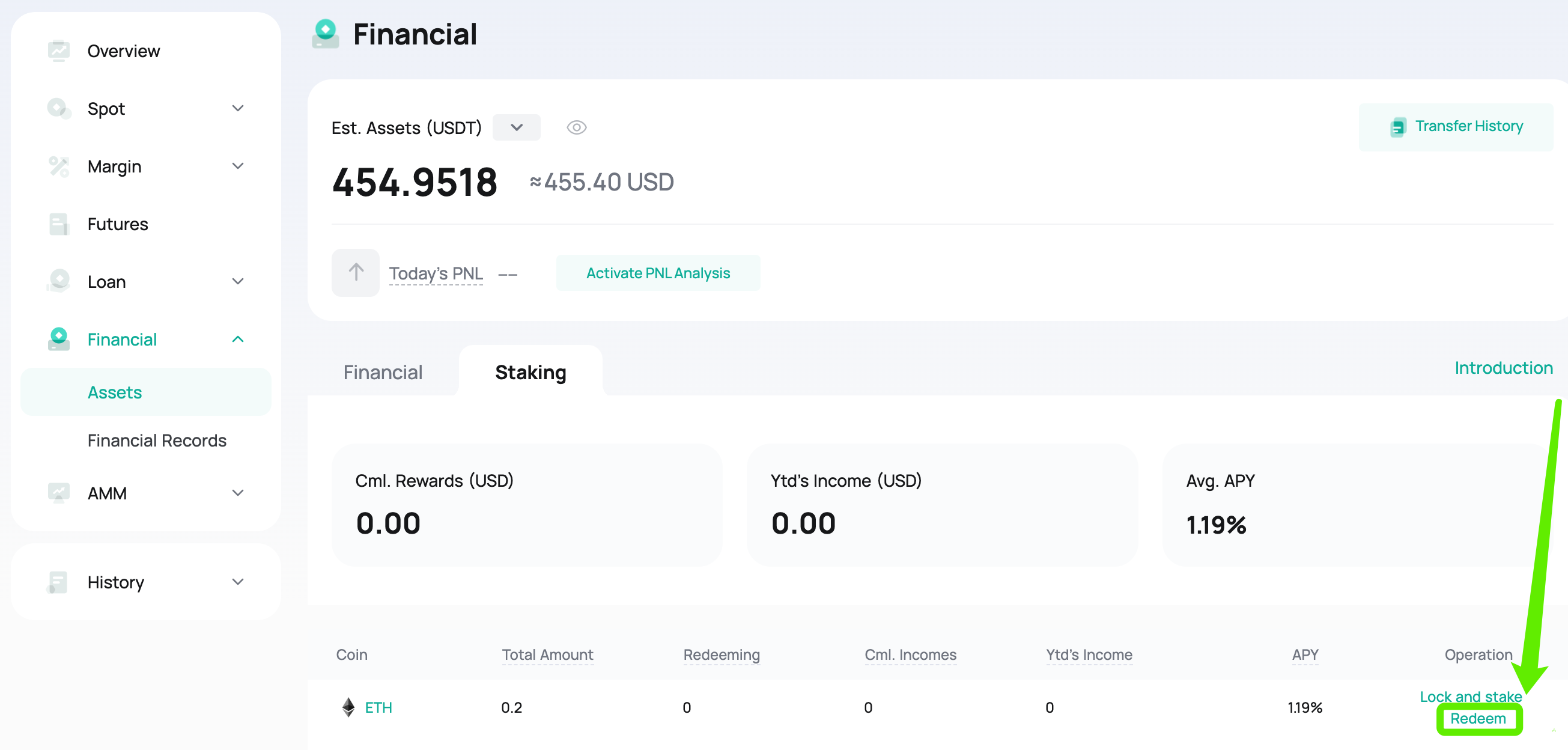Click the Redeeming column header
Screen dimensions: 1568x750
point(722,654)
